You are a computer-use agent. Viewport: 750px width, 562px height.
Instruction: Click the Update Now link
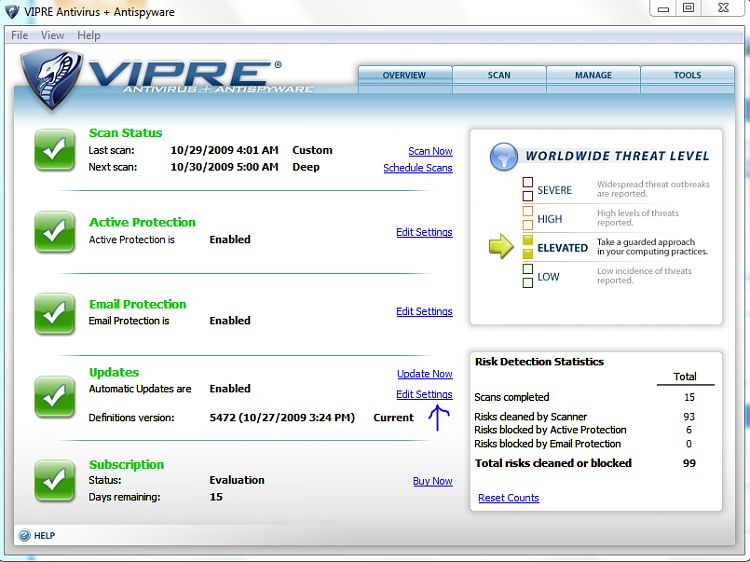pos(425,374)
